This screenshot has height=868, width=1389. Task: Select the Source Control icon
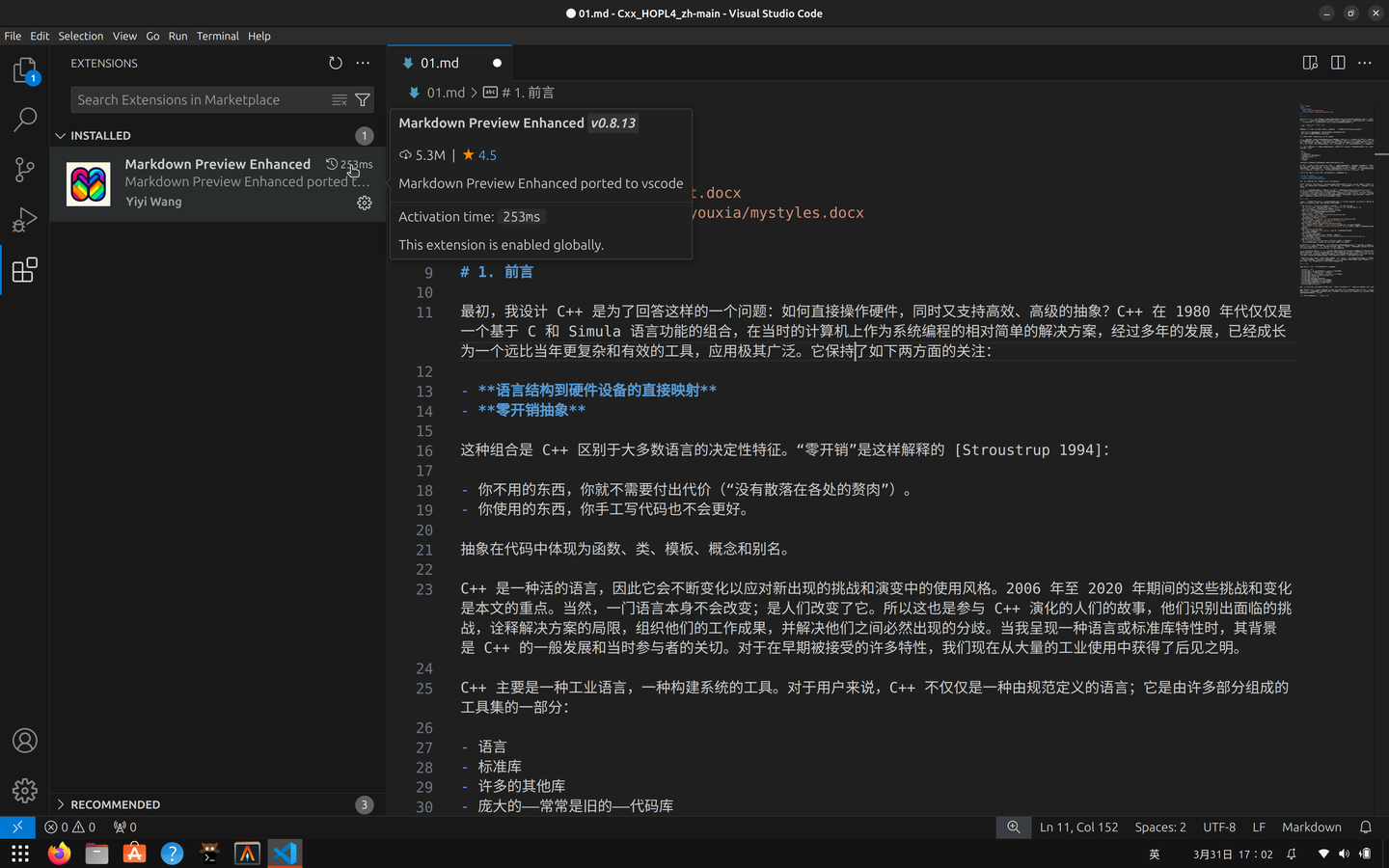click(24, 170)
